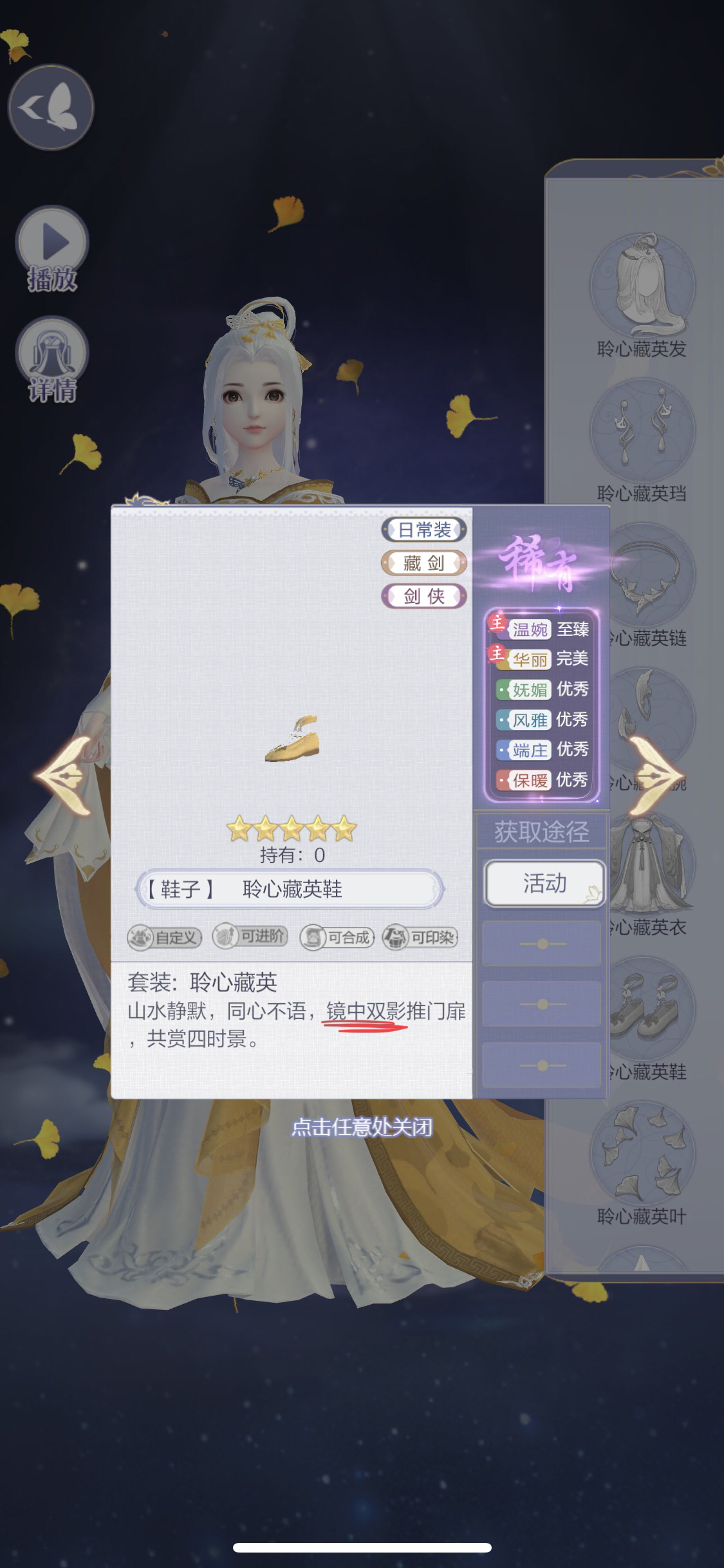Tap the 日常装 style tag

[x=424, y=530]
